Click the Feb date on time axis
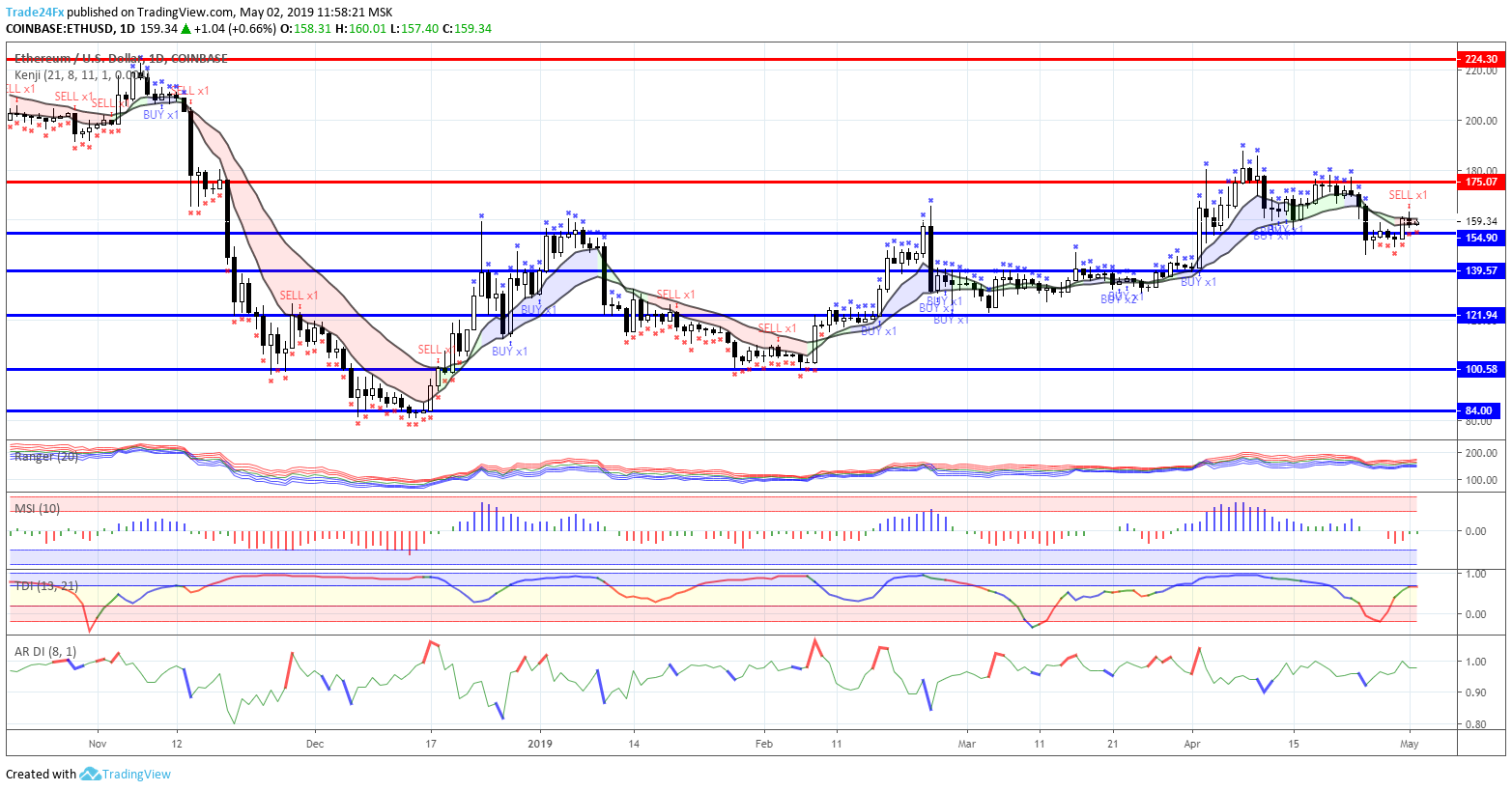Image resolution: width=1512 pixels, height=791 pixels. point(764,744)
